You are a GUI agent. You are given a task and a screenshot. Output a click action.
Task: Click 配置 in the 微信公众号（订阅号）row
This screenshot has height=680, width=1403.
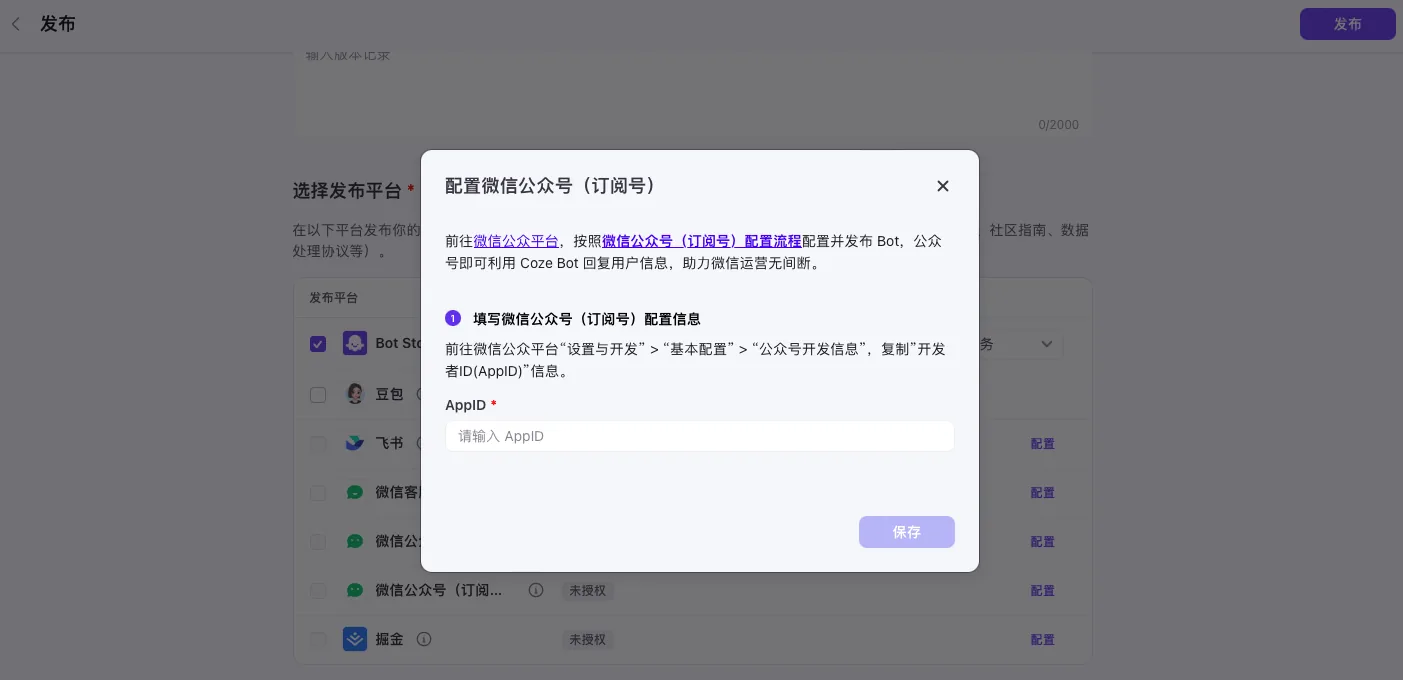click(x=1043, y=590)
